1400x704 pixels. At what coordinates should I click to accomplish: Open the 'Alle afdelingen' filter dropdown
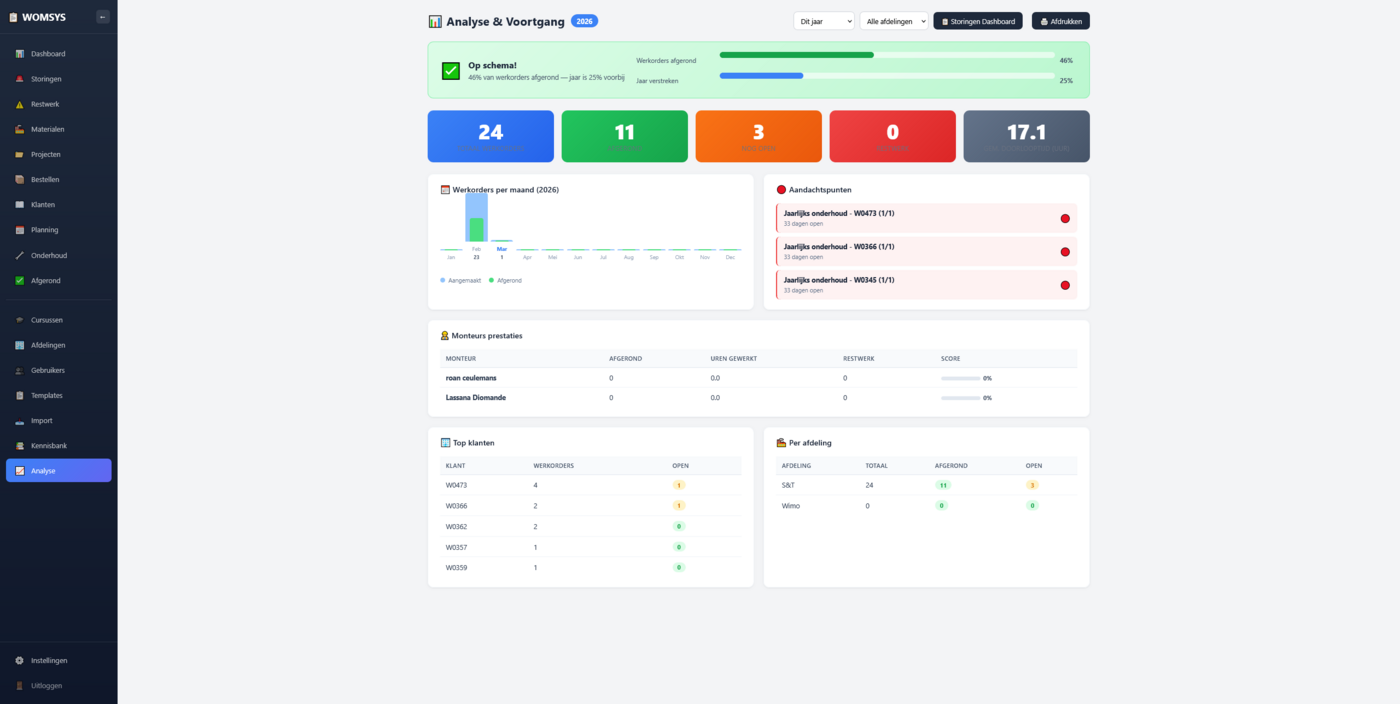pyautogui.click(x=893, y=20)
